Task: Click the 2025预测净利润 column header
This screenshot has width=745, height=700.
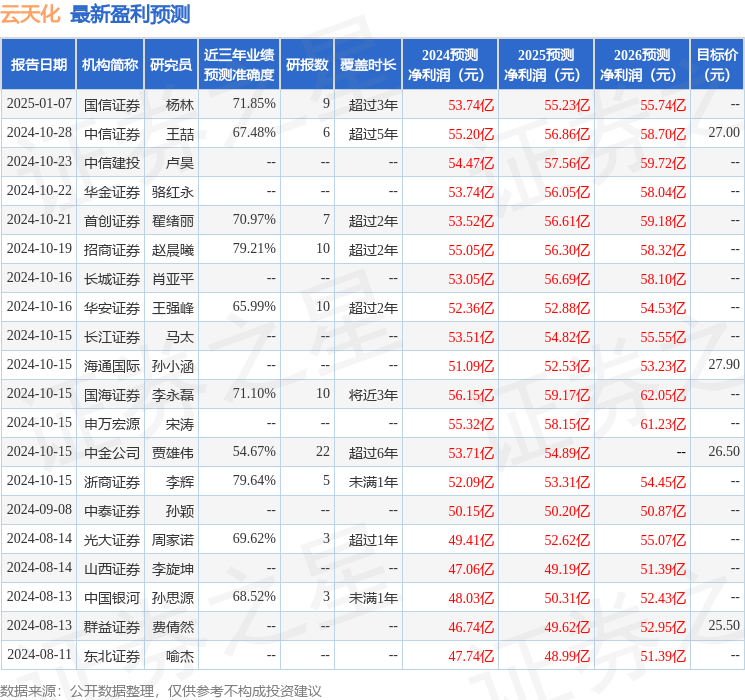Action: pos(546,65)
